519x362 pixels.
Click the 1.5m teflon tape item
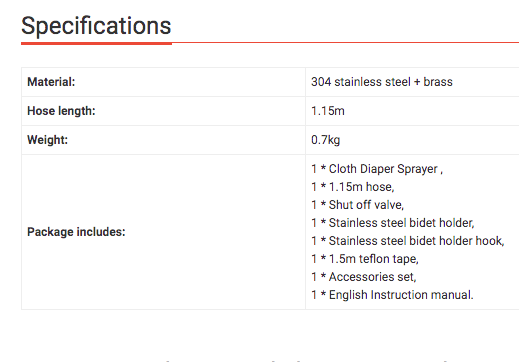(365, 259)
